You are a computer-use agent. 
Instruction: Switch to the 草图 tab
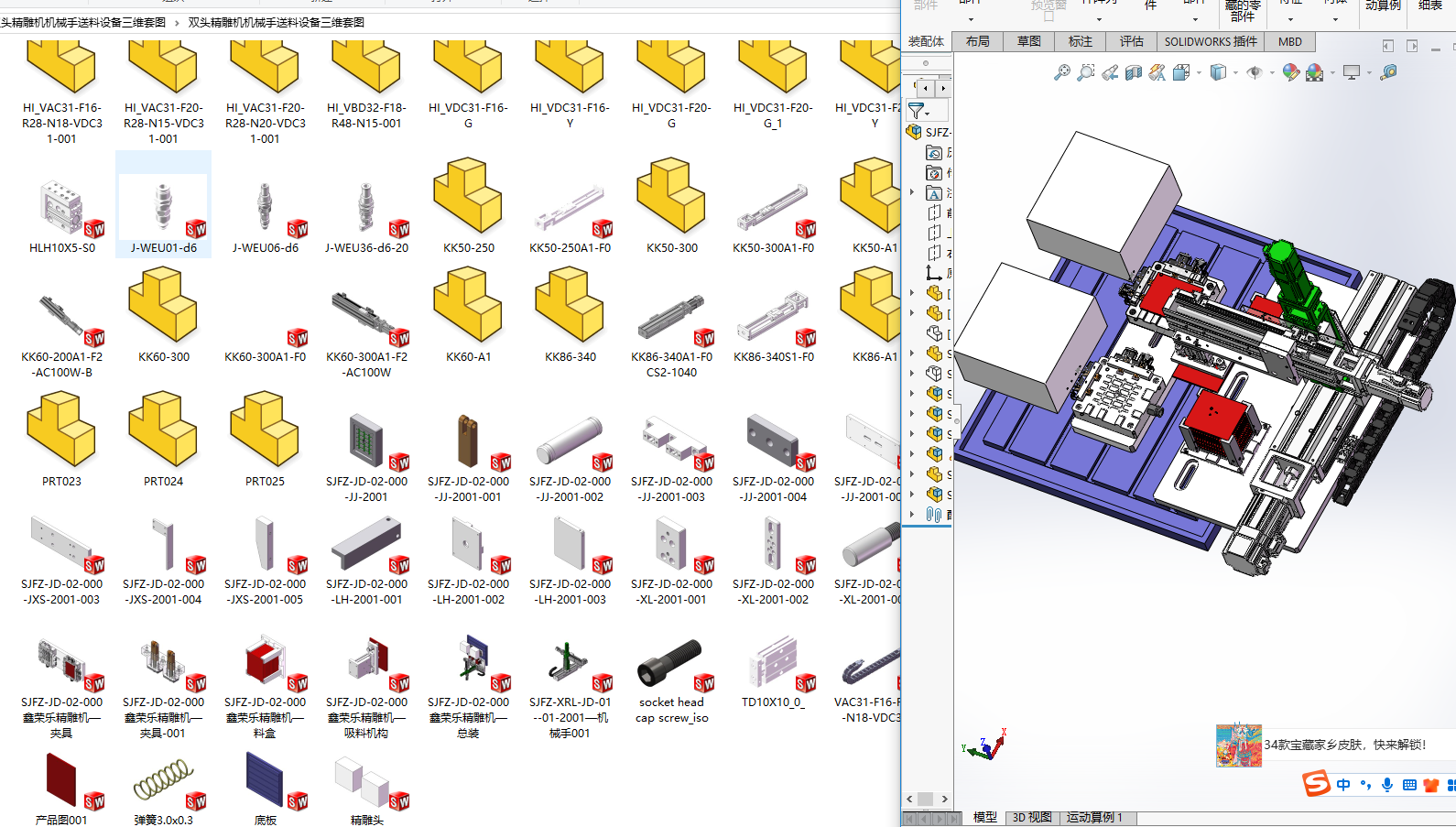coord(1029,41)
